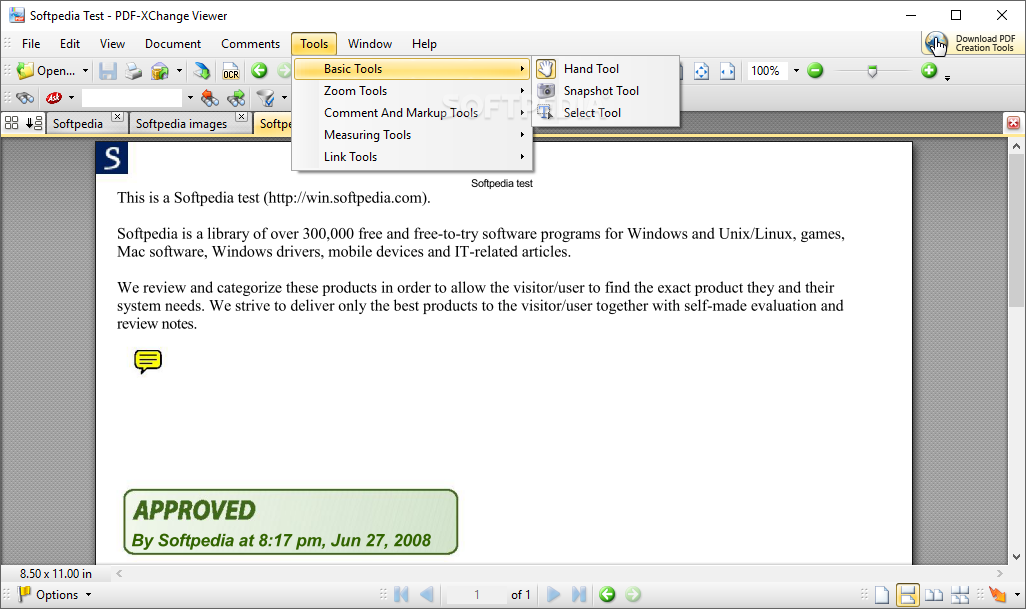This screenshot has height=609, width=1026.
Task: Click the red Ask search icon
Action: (54, 98)
